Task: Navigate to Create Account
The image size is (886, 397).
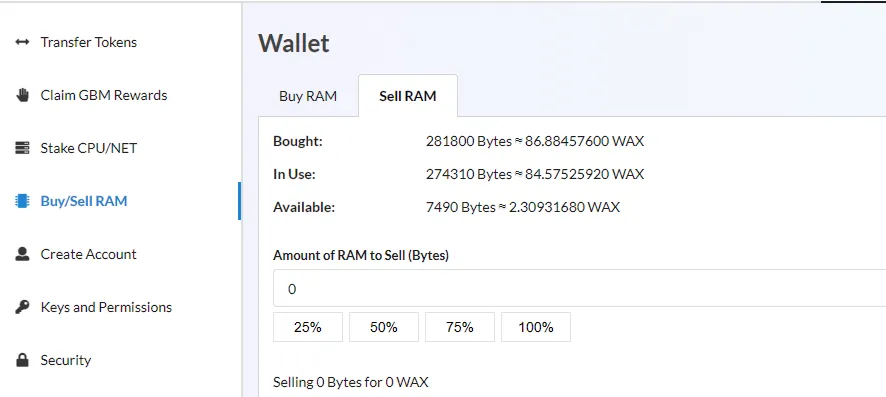Action: 89,254
